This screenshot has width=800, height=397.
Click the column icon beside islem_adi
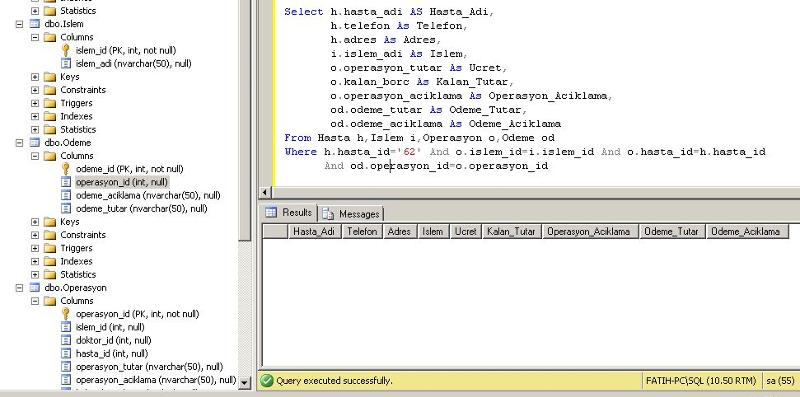click(x=65, y=63)
